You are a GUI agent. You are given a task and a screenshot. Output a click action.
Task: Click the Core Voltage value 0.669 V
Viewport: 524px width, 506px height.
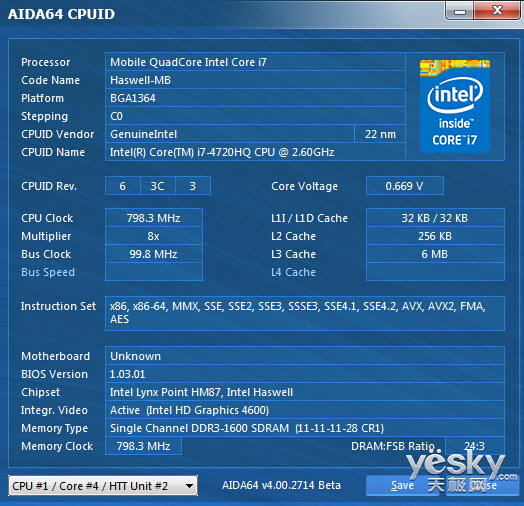(x=405, y=186)
